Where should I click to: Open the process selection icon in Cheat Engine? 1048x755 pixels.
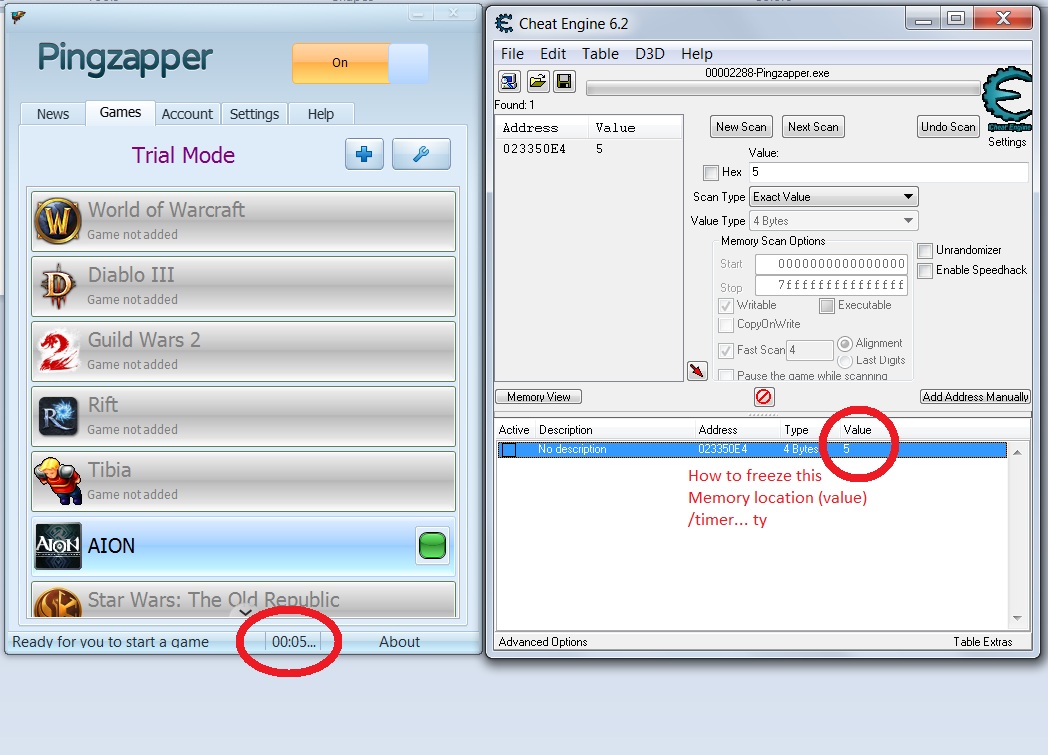(x=509, y=81)
